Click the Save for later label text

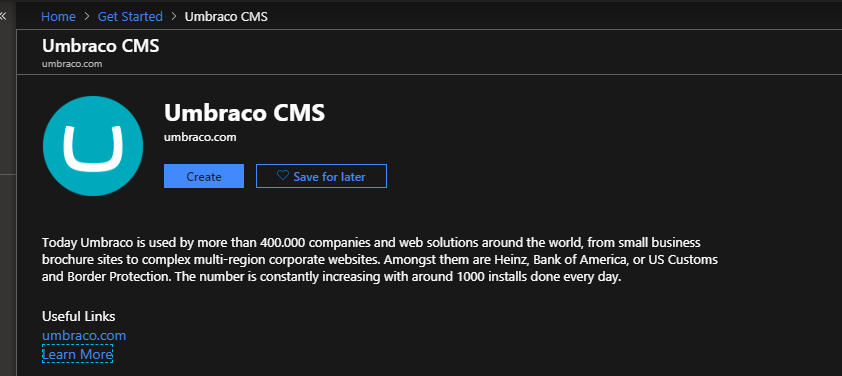point(329,176)
